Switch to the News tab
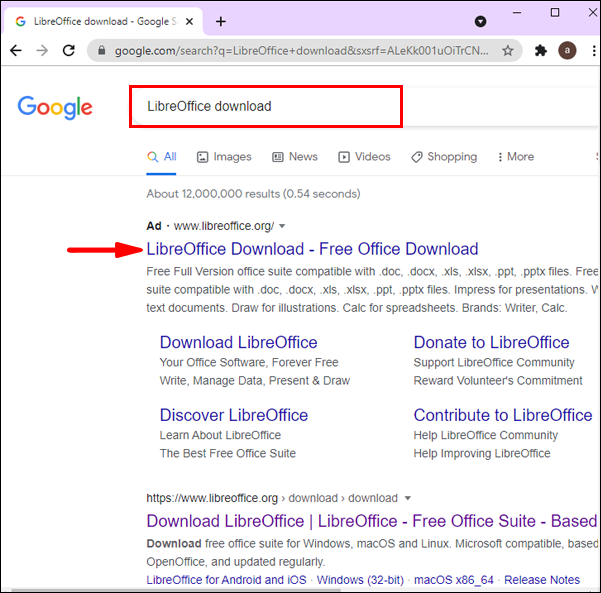601x593 pixels. pyautogui.click(x=295, y=157)
